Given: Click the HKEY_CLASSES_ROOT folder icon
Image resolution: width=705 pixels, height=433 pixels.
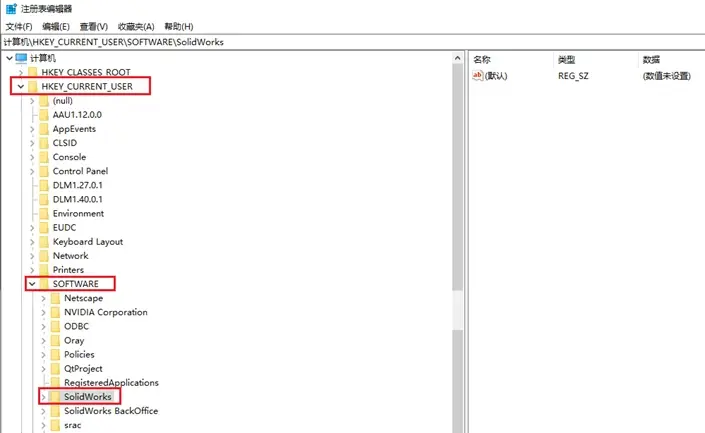Looking at the screenshot, I should click(x=33, y=72).
